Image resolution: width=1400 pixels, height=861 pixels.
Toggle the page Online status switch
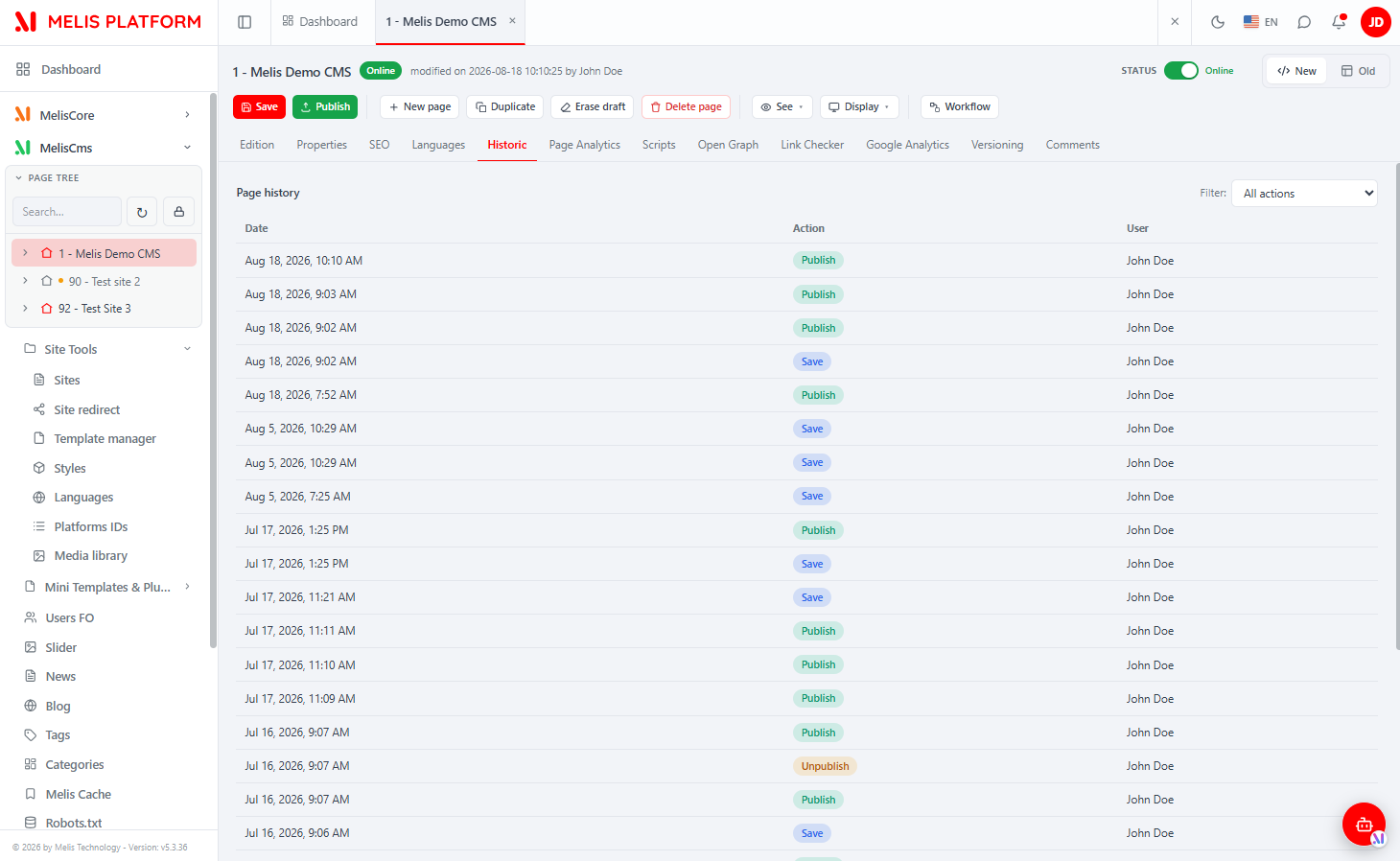(x=1181, y=71)
